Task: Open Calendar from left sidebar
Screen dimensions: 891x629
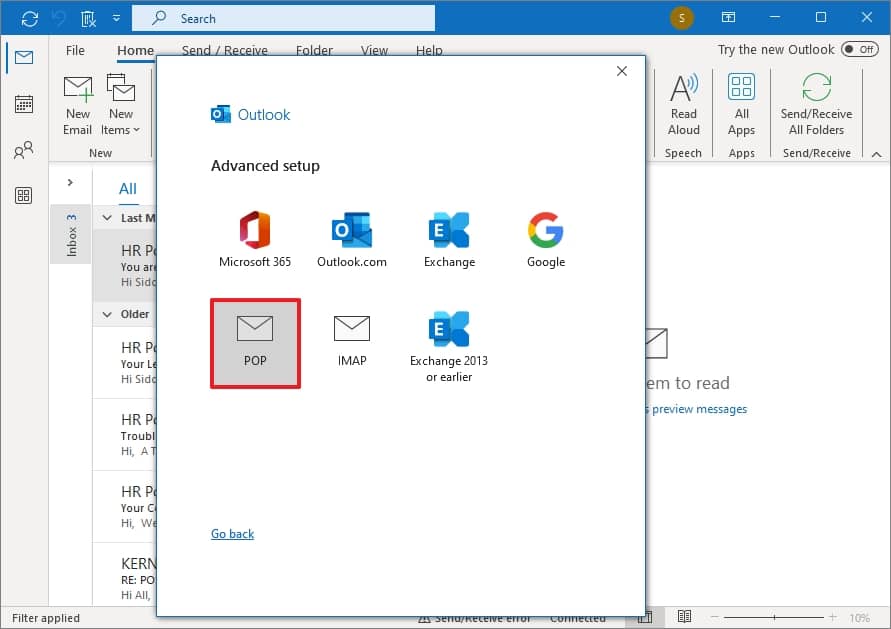Action: (23, 105)
